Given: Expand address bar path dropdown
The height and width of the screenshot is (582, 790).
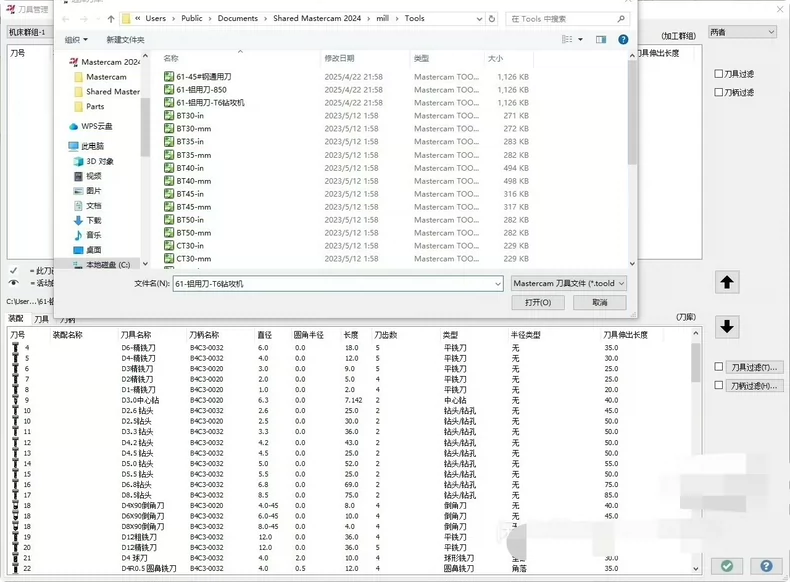Looking at the screenshot, I should pos(479,19).
